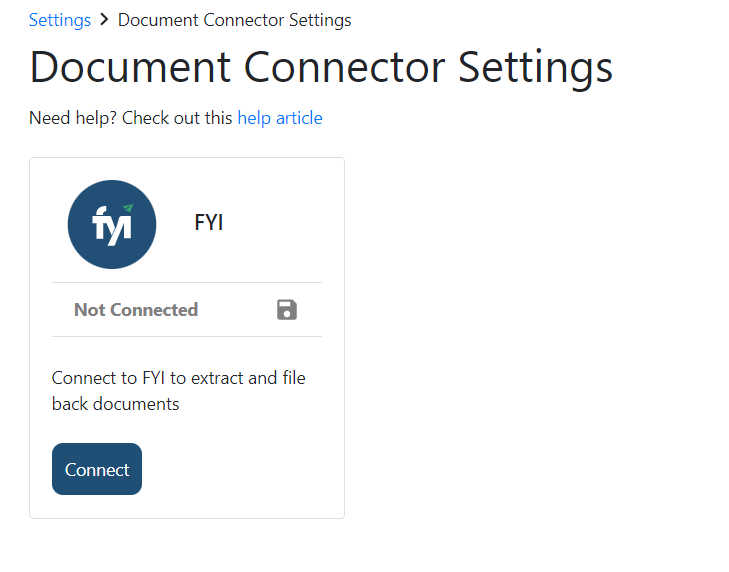Click the divider line above Not Connected

click(187, 283)
